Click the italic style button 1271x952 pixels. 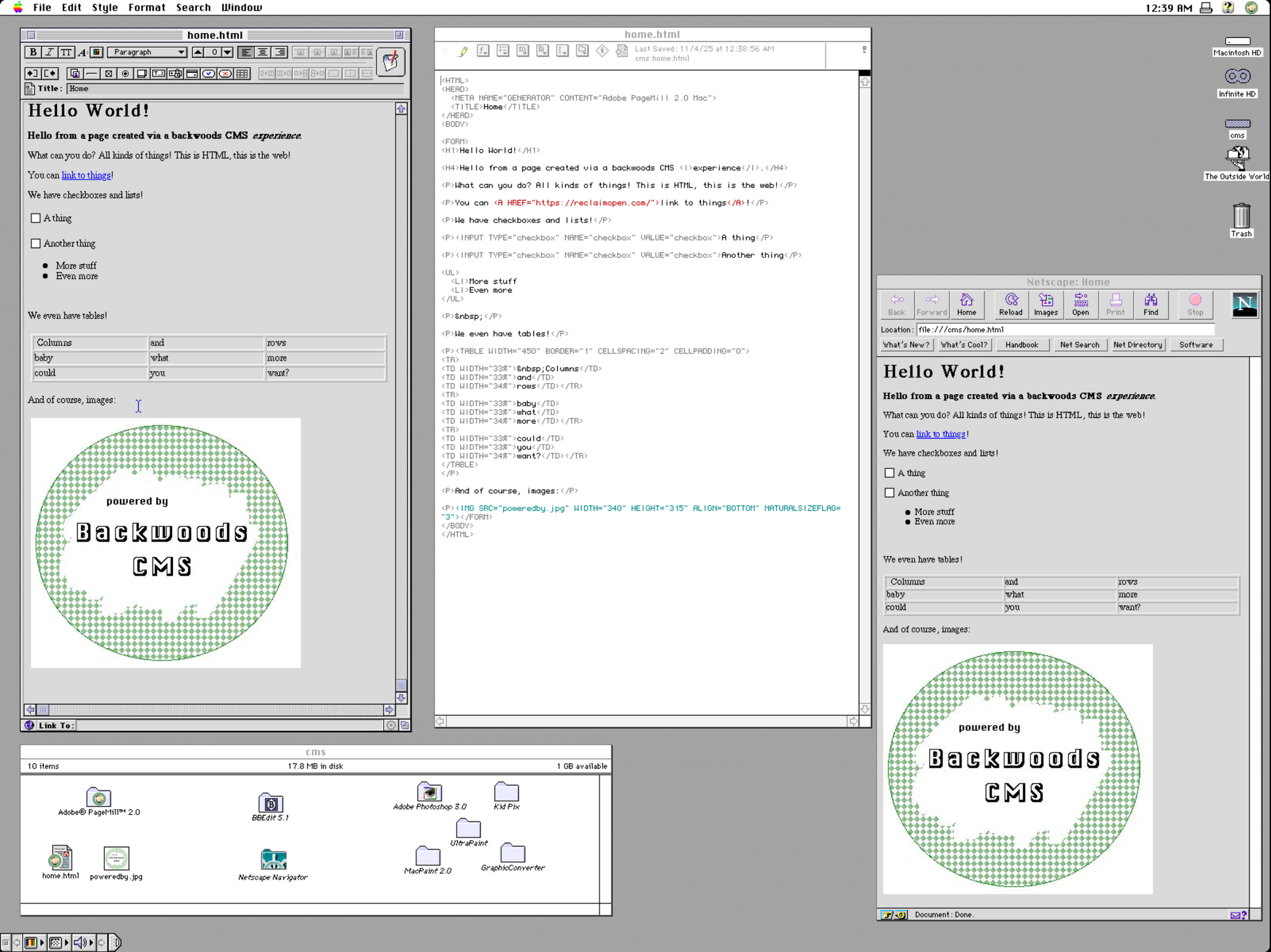pyautogui.click(x=50, y=52)
